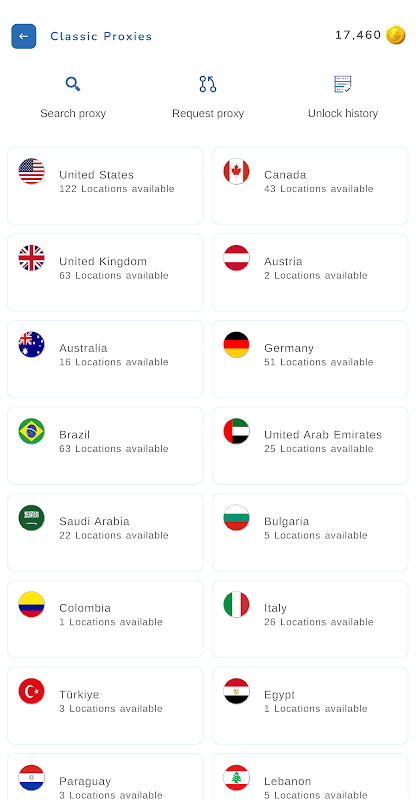Choose the Canada flag icon

236,171
